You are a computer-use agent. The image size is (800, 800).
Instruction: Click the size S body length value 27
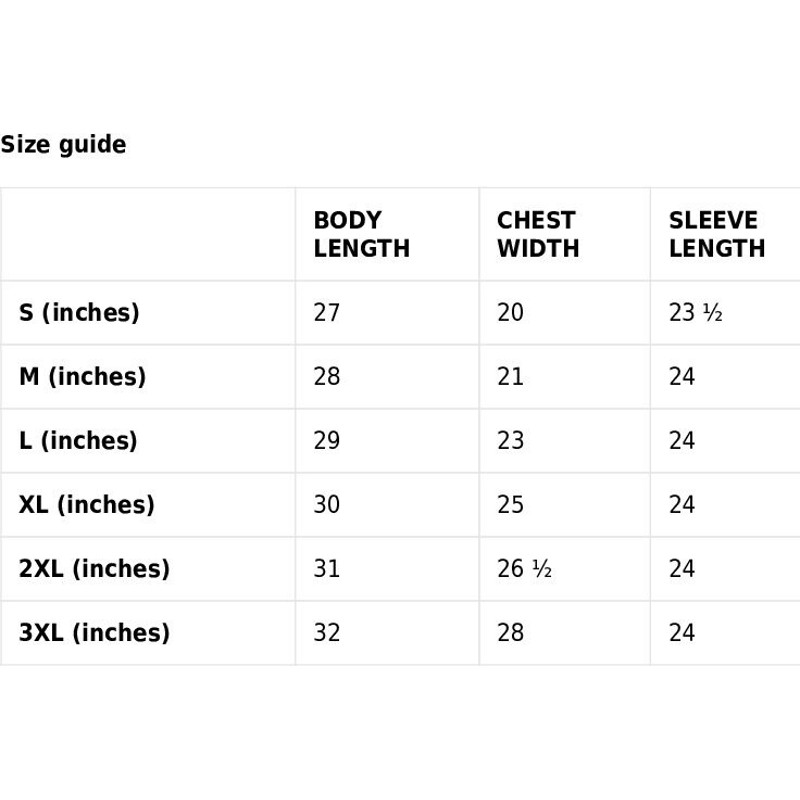pyautogui.click(x=327, y=313)
